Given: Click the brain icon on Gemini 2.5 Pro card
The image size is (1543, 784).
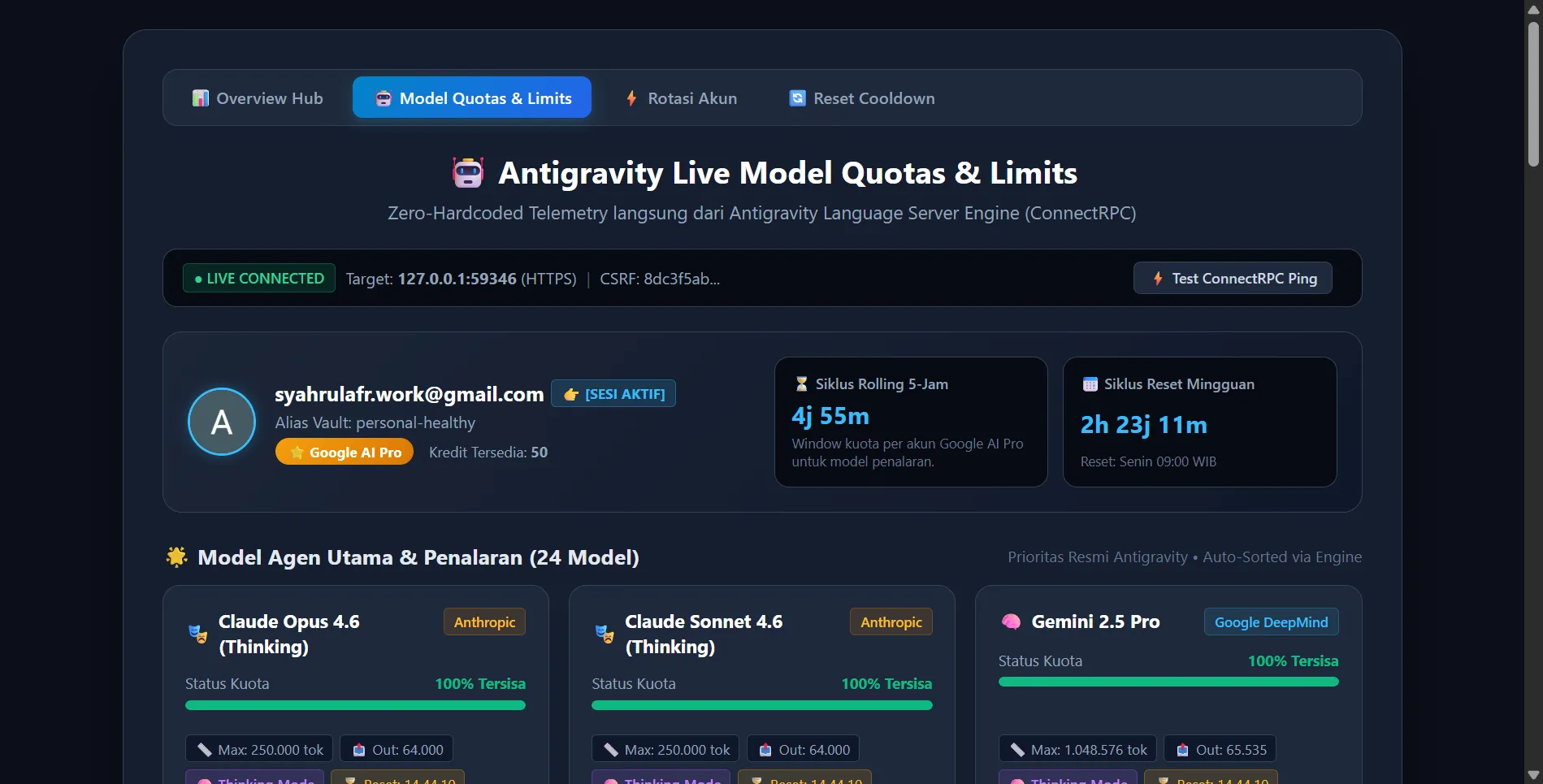Looking at the screenshot, I should point(1011,622).
